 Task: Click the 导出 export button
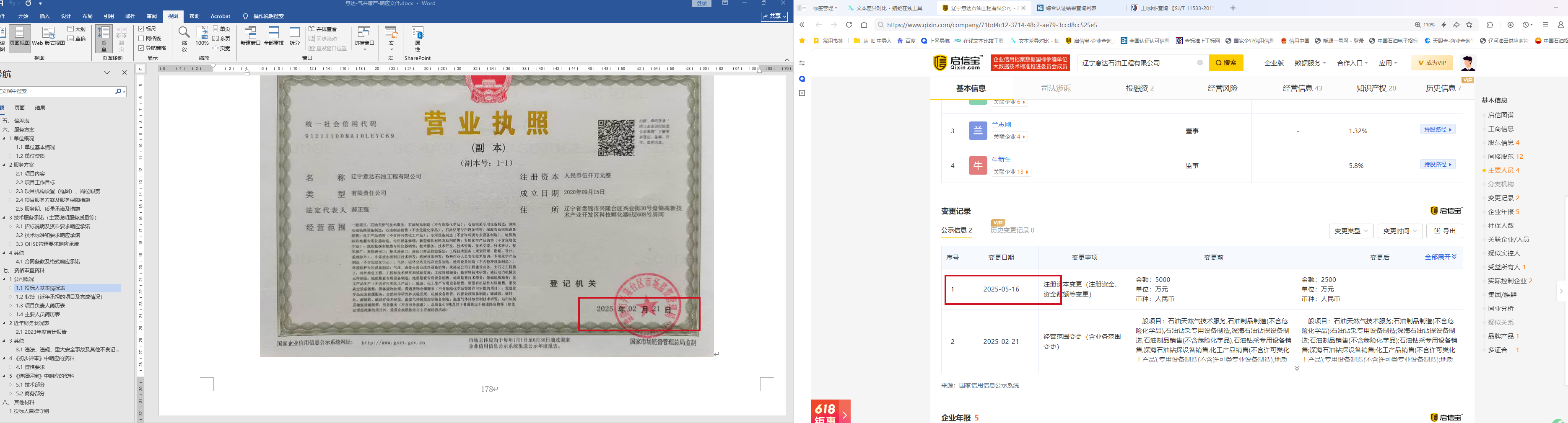pos(1444,231)
